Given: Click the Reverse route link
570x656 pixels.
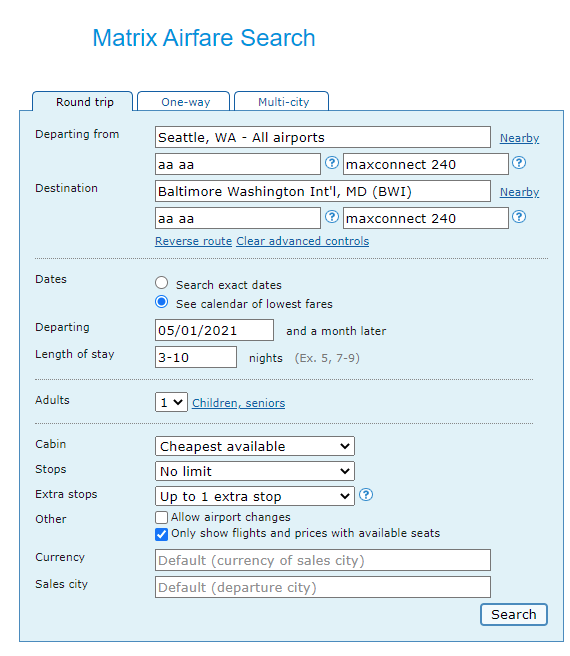Looking at the screenshot, I should (x=193, y=241).
